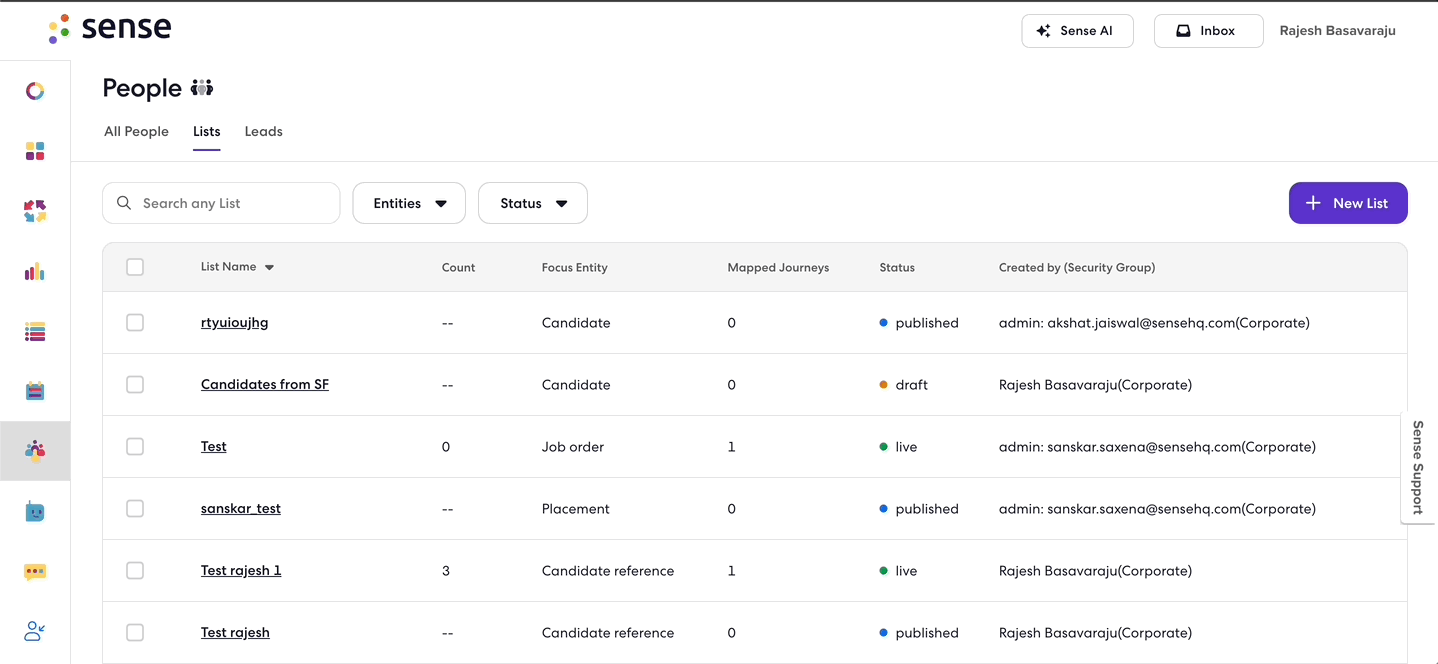
Task: Click the plus icon in New List
Action: (1314, 203)
